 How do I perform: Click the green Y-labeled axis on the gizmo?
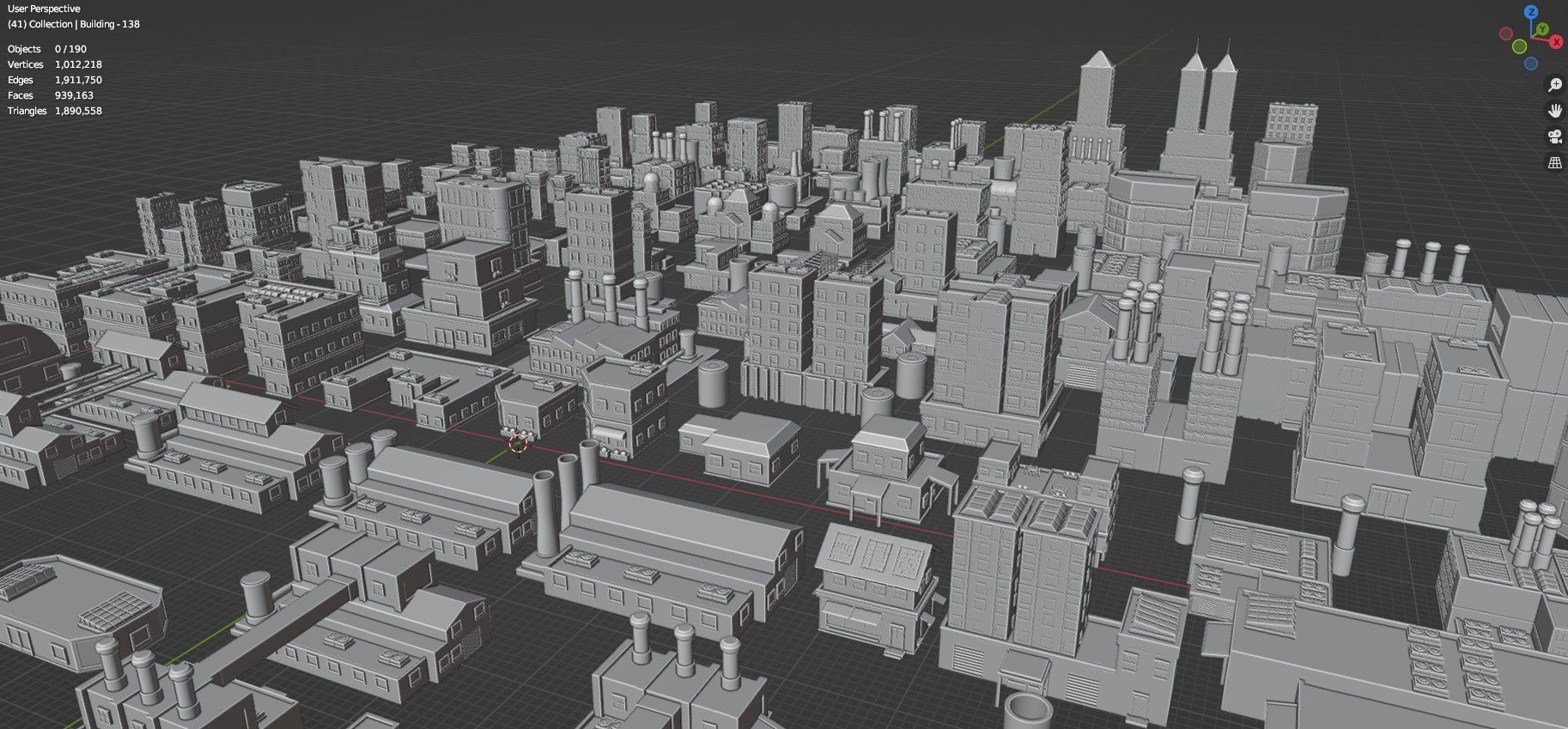tap(1542, 29)
